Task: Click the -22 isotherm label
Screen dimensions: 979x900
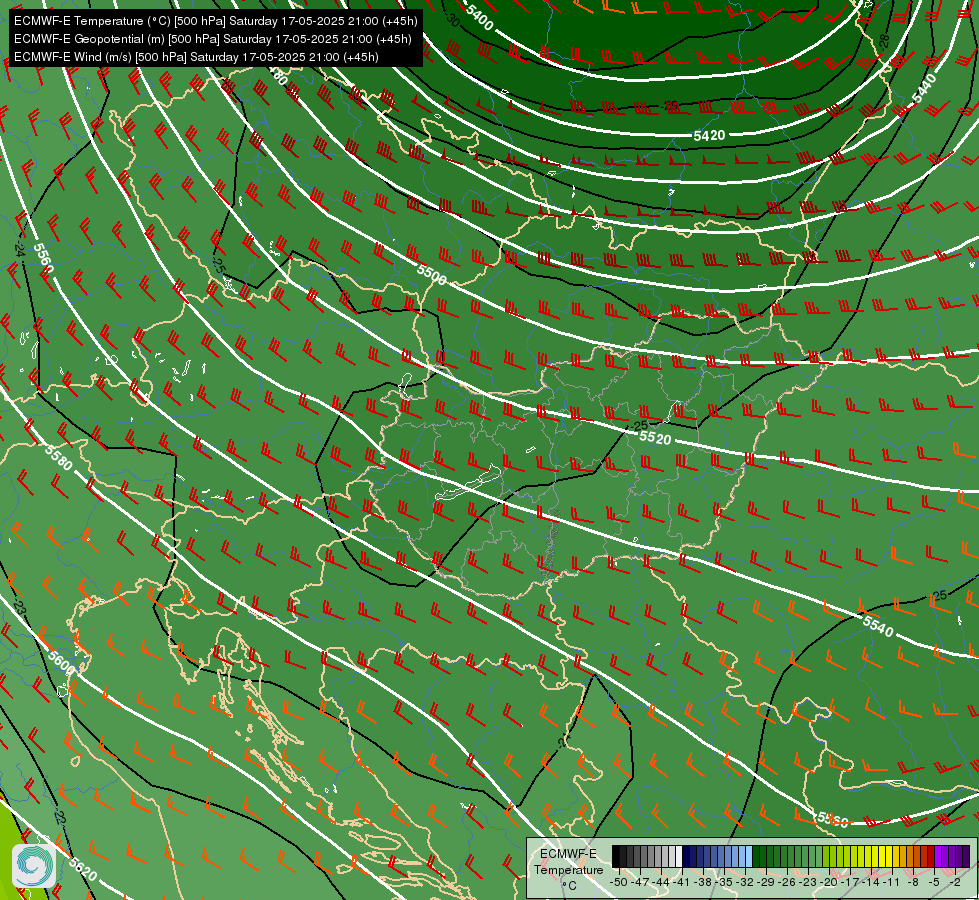Action: 60,818
